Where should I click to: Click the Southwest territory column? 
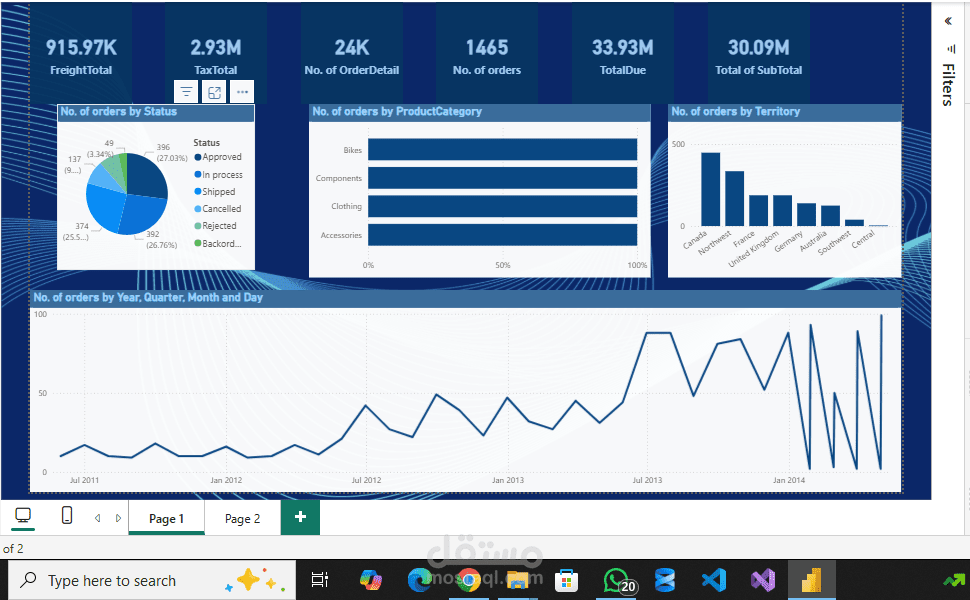point(854,223)
